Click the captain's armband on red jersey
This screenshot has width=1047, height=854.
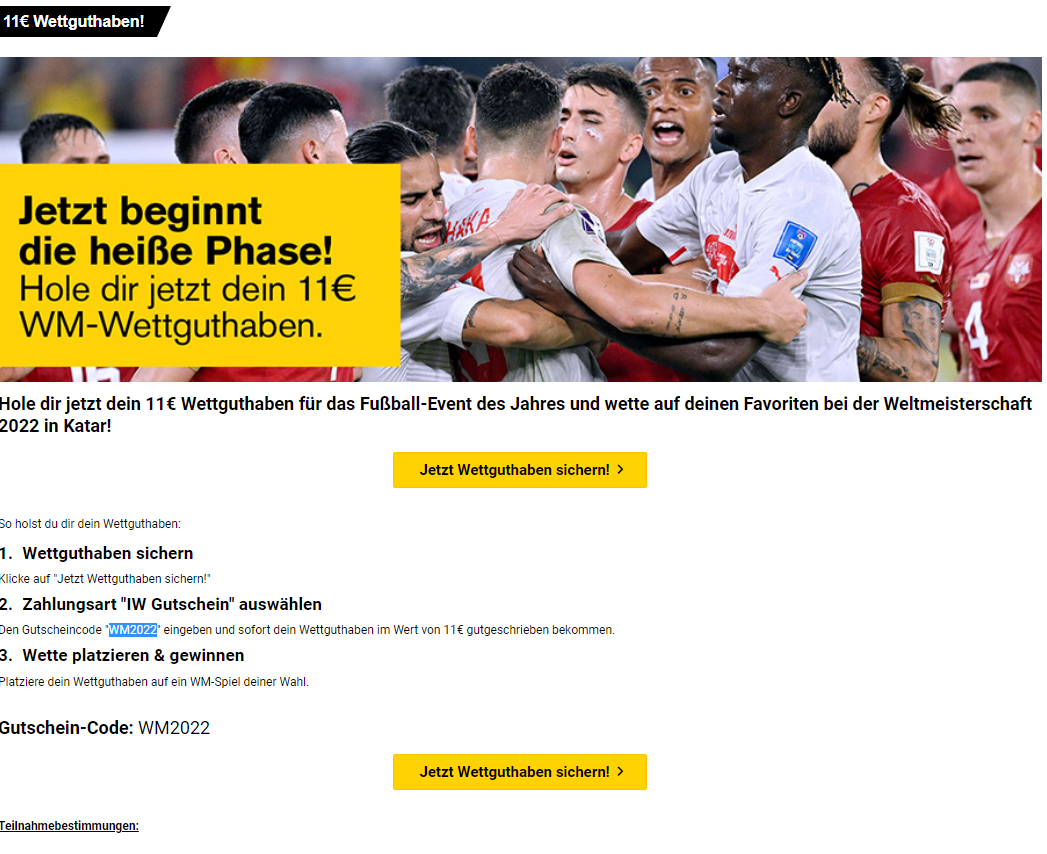coord(911,294)
